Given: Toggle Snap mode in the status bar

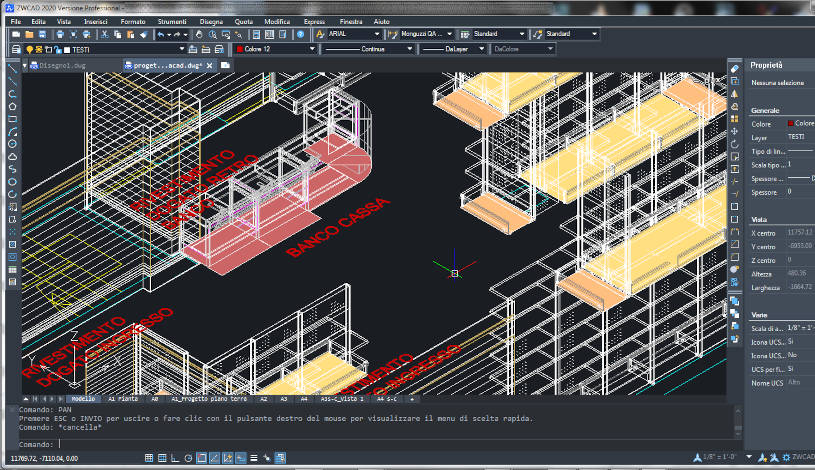Looking at the screenshot, I should (x=149, y=458).
